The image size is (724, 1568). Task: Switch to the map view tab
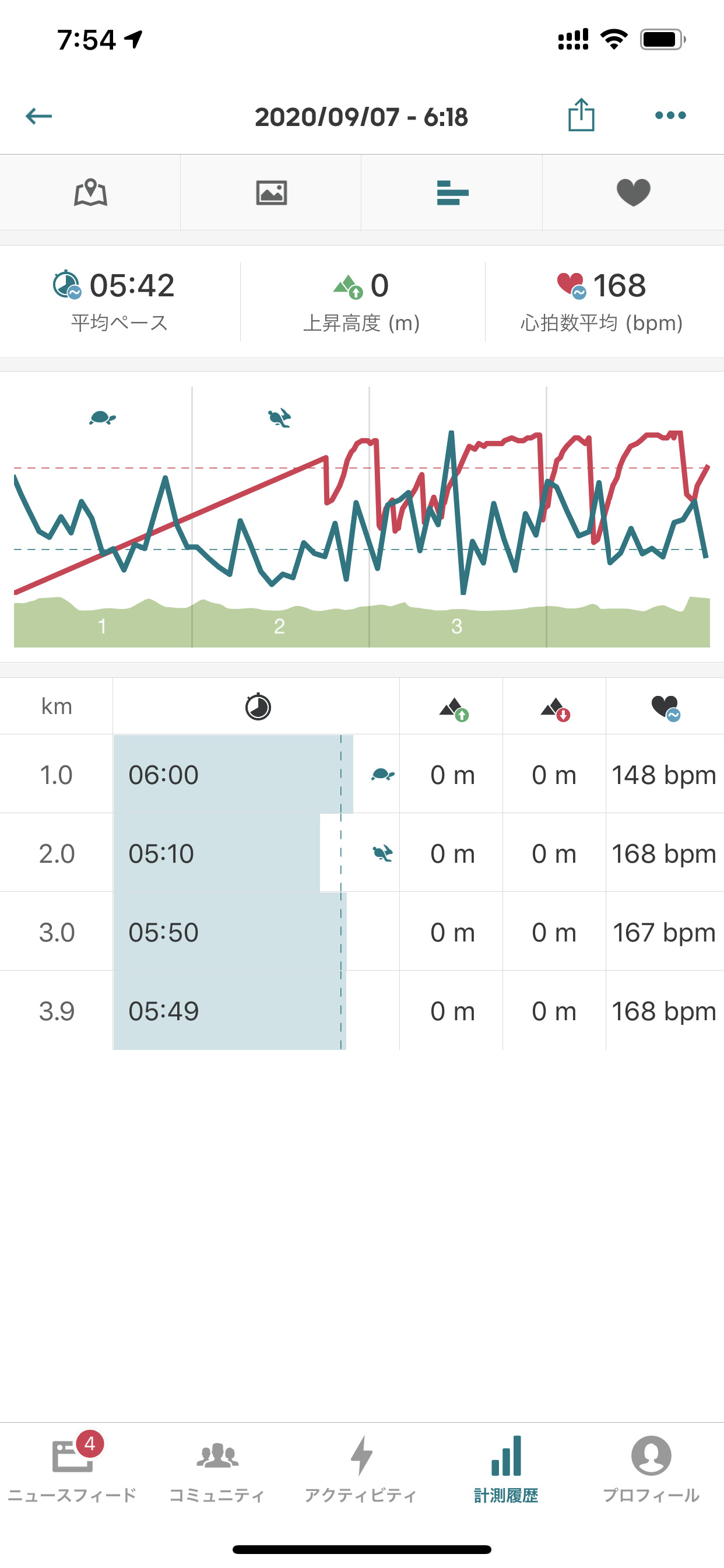pos(91,193)
